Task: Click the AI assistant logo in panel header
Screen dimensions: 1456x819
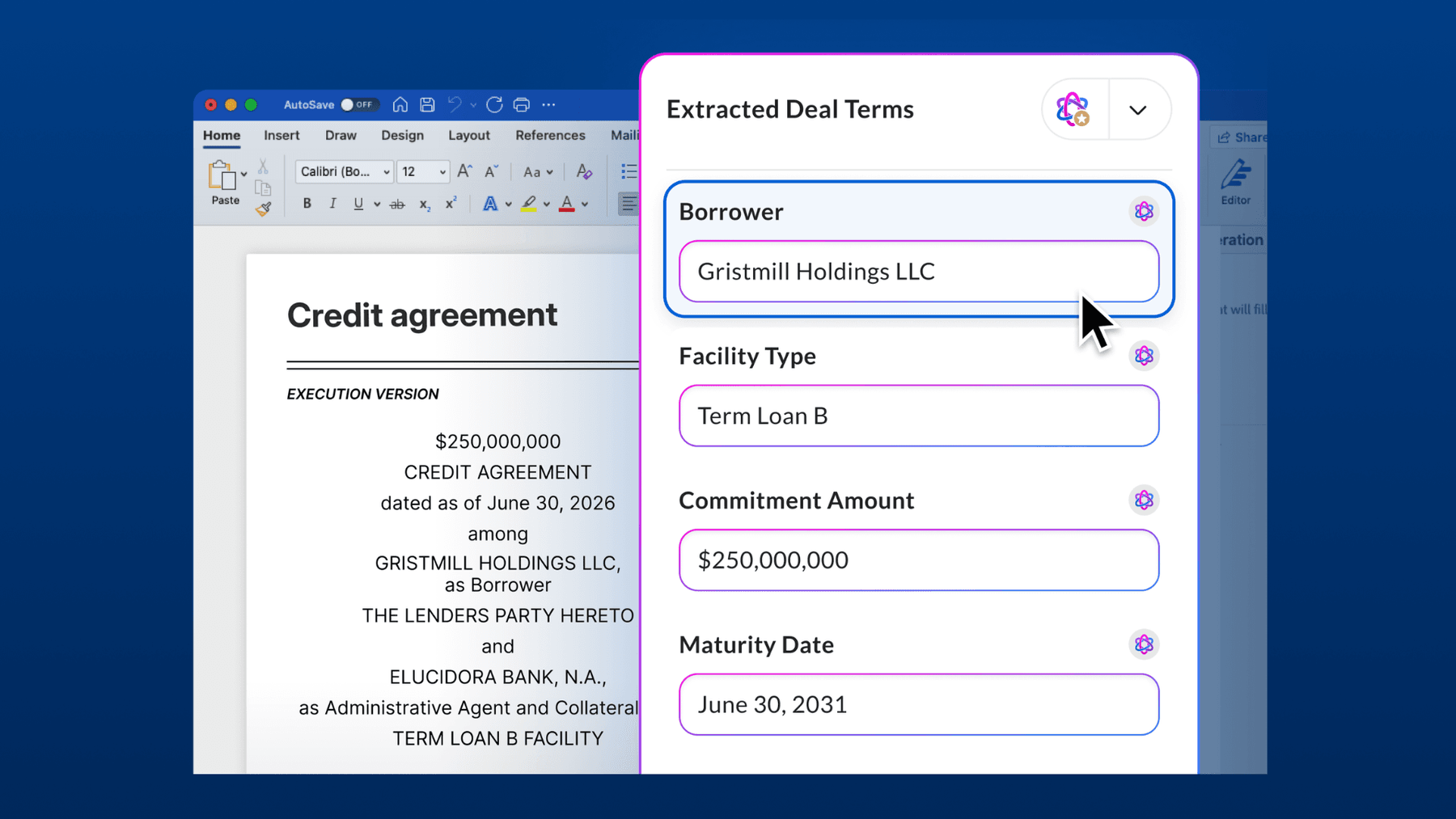Action: [x=1074, y=109]
